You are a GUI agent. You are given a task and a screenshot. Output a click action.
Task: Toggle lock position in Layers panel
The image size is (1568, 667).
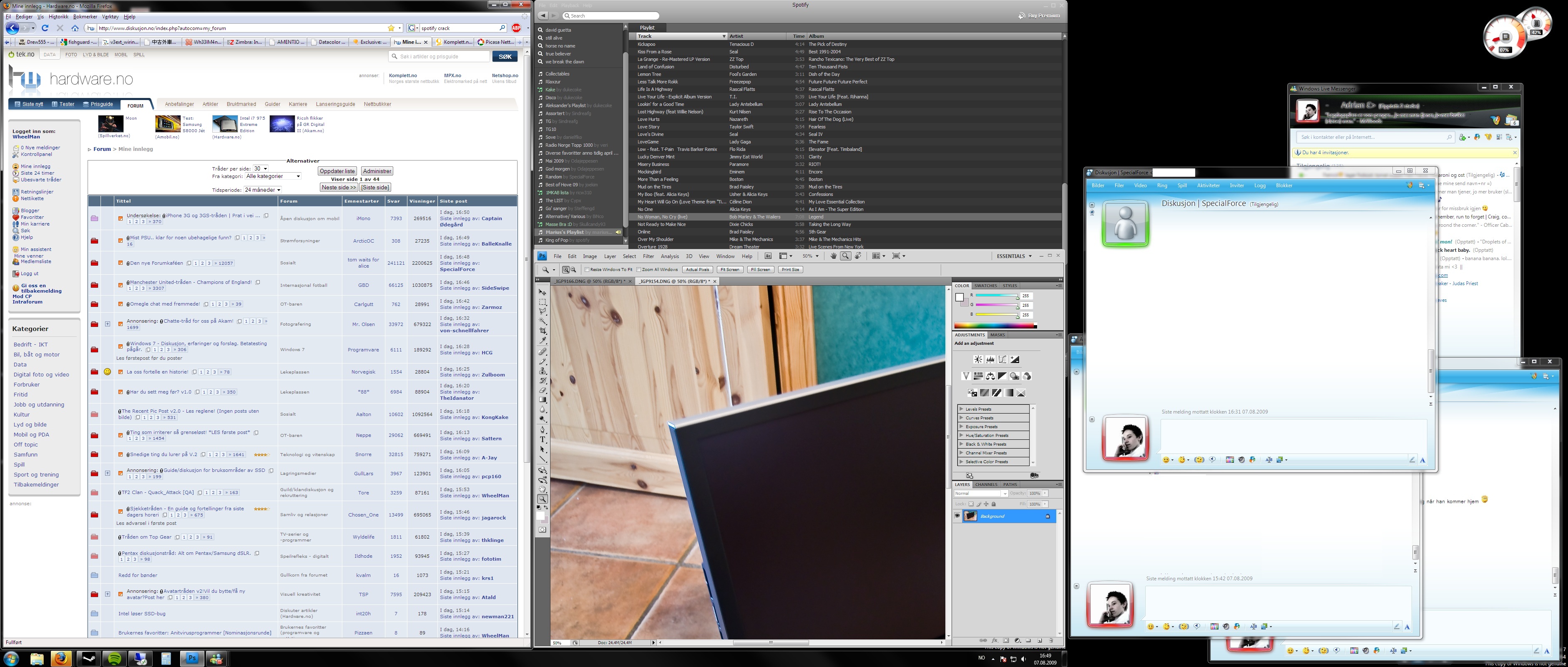tap(986, 504)
